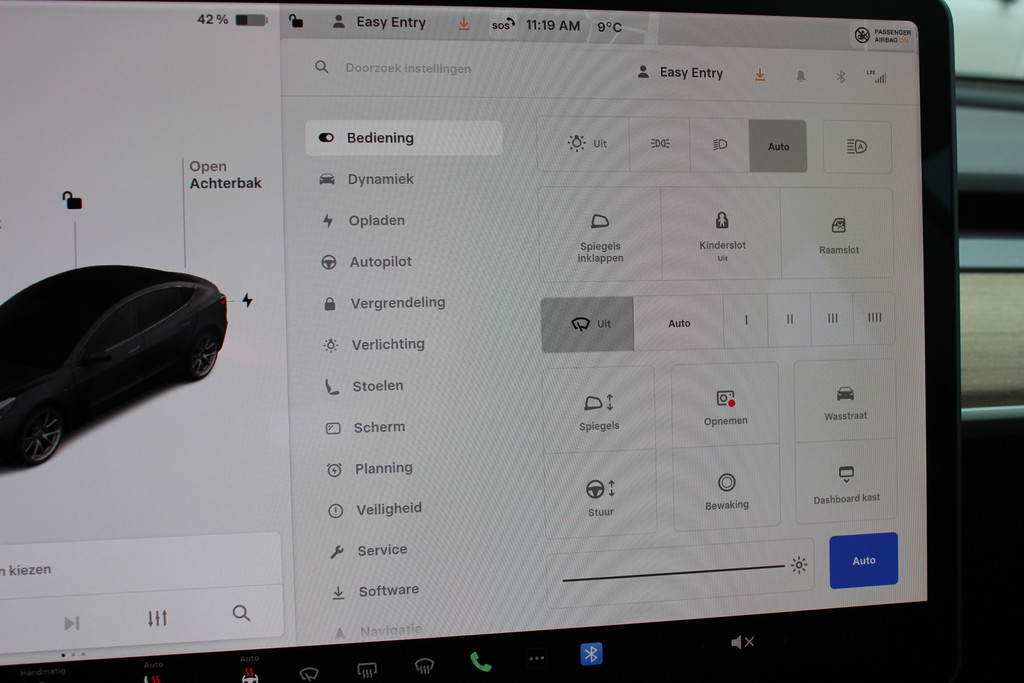Open the Verlichting menu item
Image resolution: width=1024 pixels, height=683 pixels.
pyautogui.click(x=387, y=344)
